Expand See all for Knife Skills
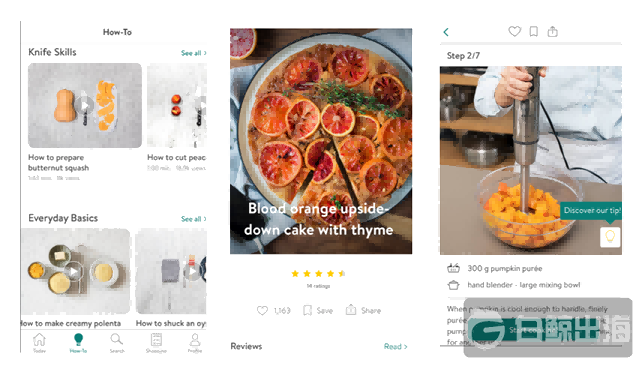Image resolution: width=640 pixels, height=365 pixels. click(x=194, y=53)
